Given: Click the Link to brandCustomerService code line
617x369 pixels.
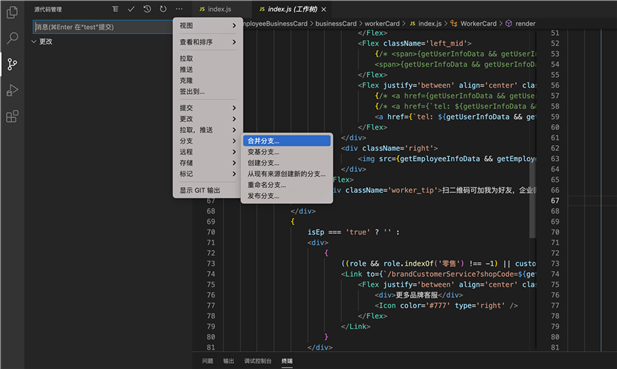Looking at the screenshot, I should [438, 274].
